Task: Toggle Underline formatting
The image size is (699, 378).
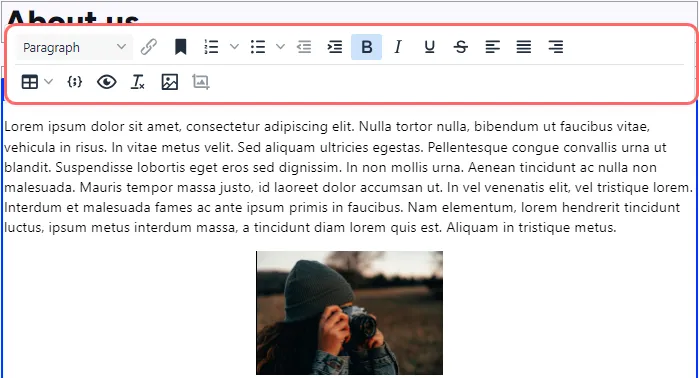Action: coord(429,47)
